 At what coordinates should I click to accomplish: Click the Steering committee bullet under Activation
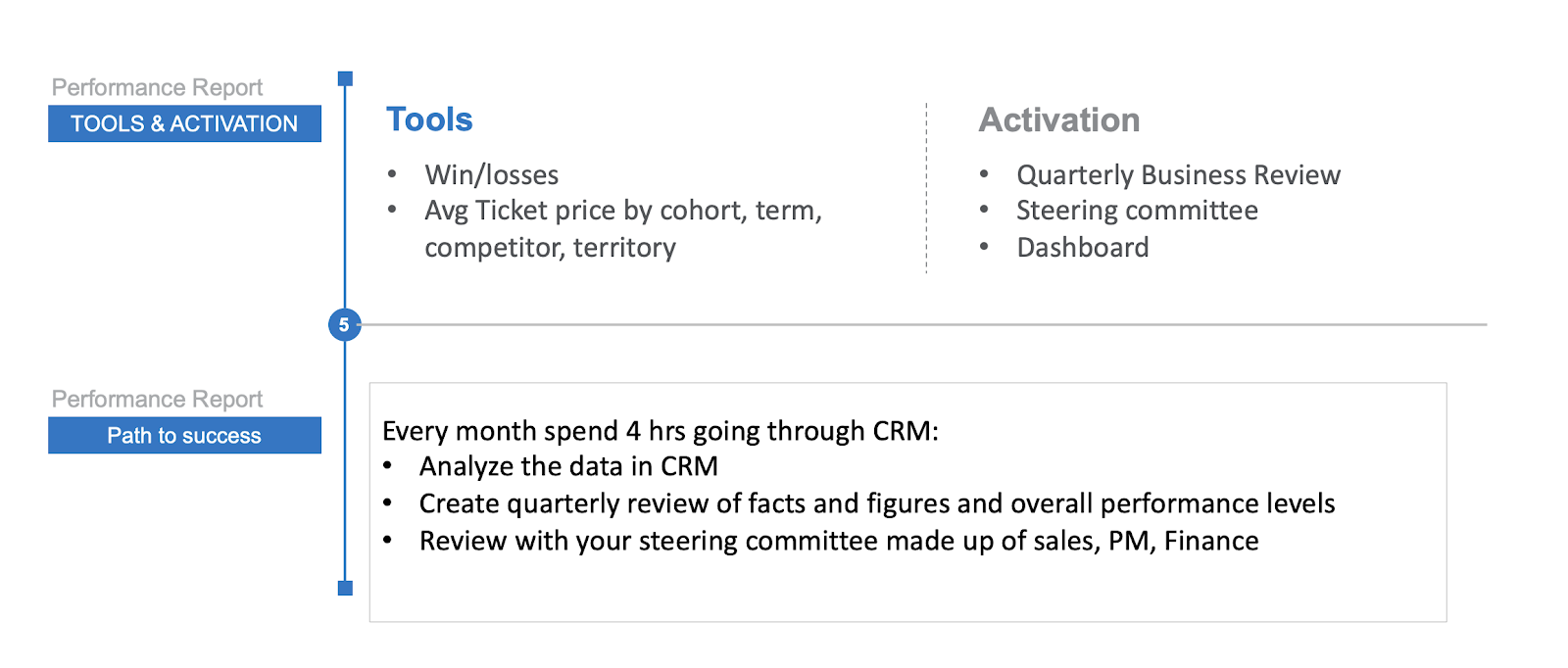click(x=1137, y=211)
